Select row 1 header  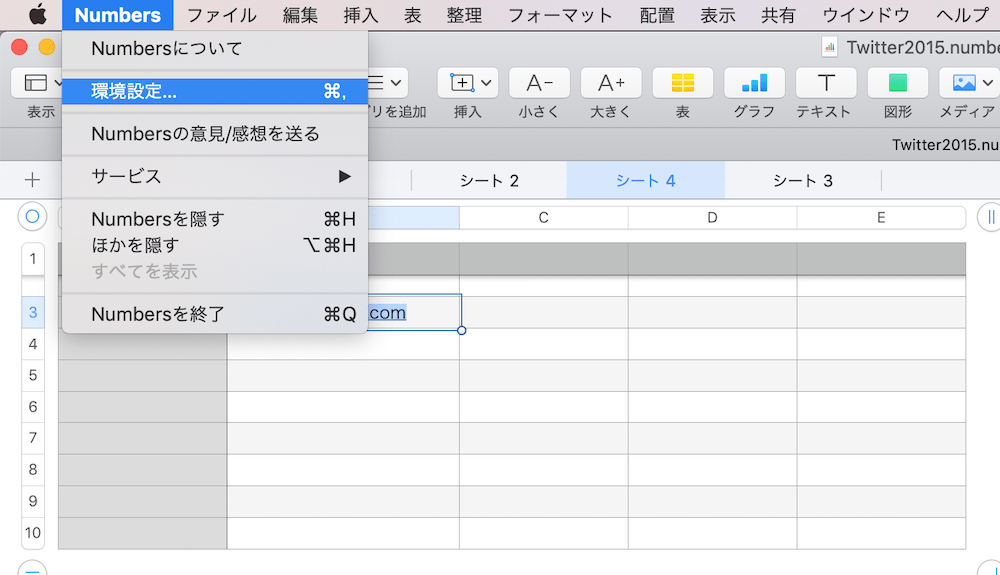pos(33,259)
